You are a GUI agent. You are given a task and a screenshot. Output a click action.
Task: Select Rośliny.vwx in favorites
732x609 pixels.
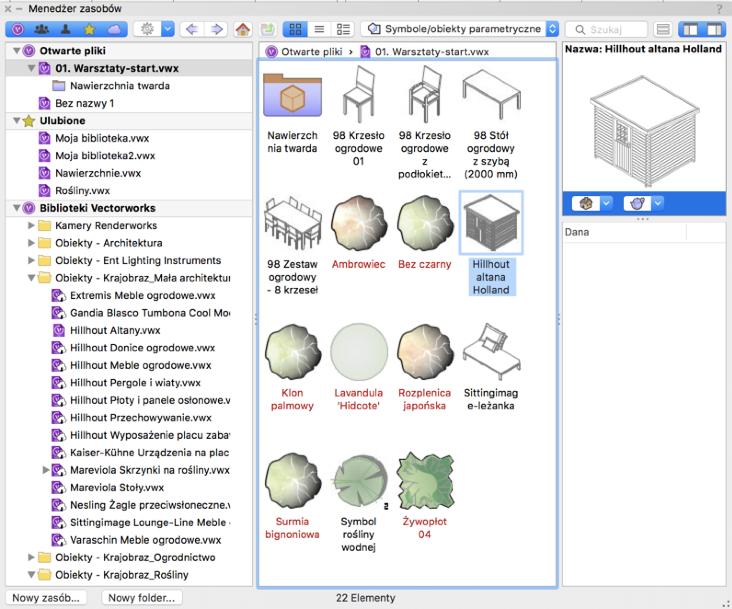pyautogui.click(x=74, y=190)
